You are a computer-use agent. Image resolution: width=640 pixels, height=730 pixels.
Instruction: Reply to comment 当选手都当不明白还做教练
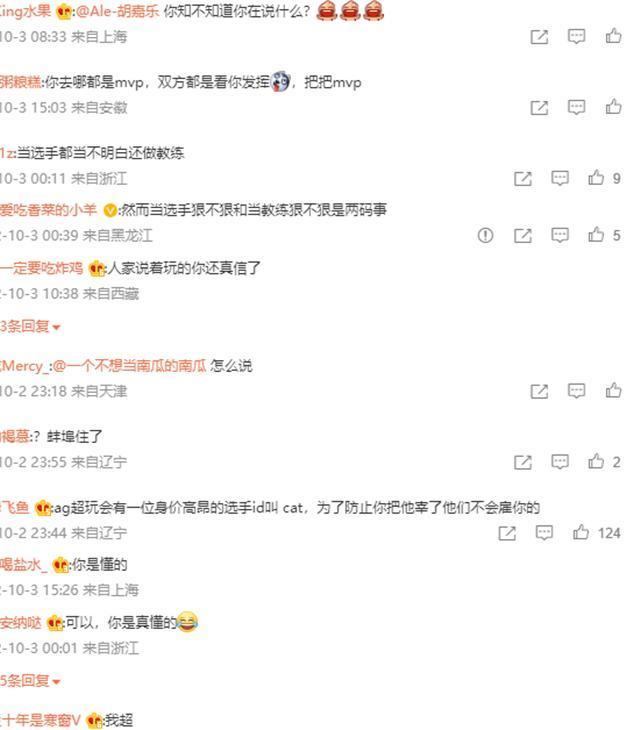tap(559, 178)
